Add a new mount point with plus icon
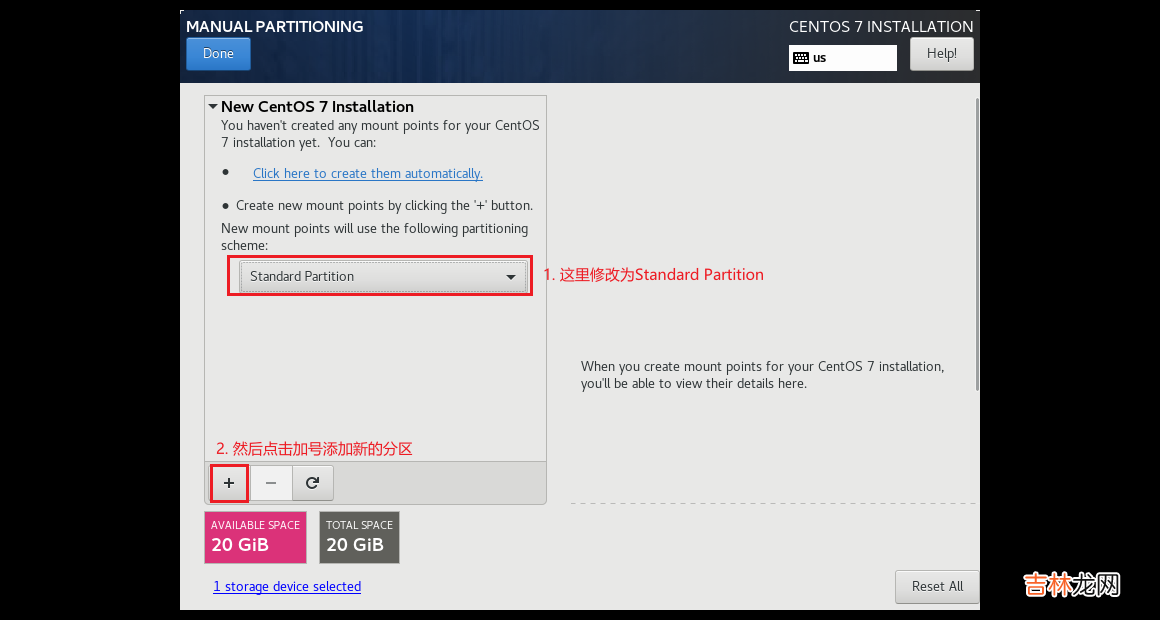 click(x=229, y=483)
